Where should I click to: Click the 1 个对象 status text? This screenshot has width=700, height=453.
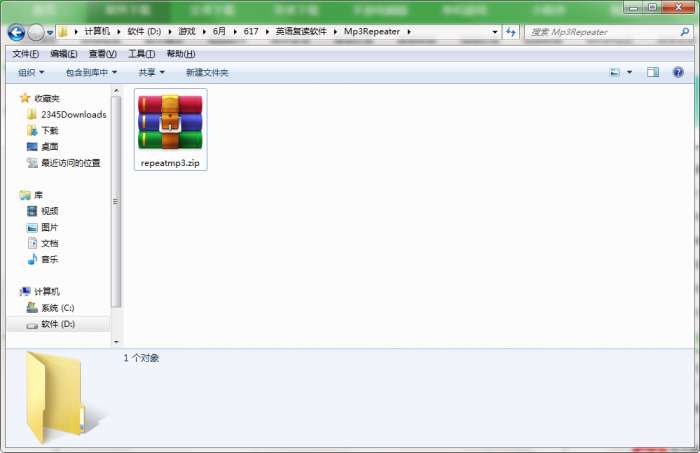pyautogui.click(x=141, y=358)
